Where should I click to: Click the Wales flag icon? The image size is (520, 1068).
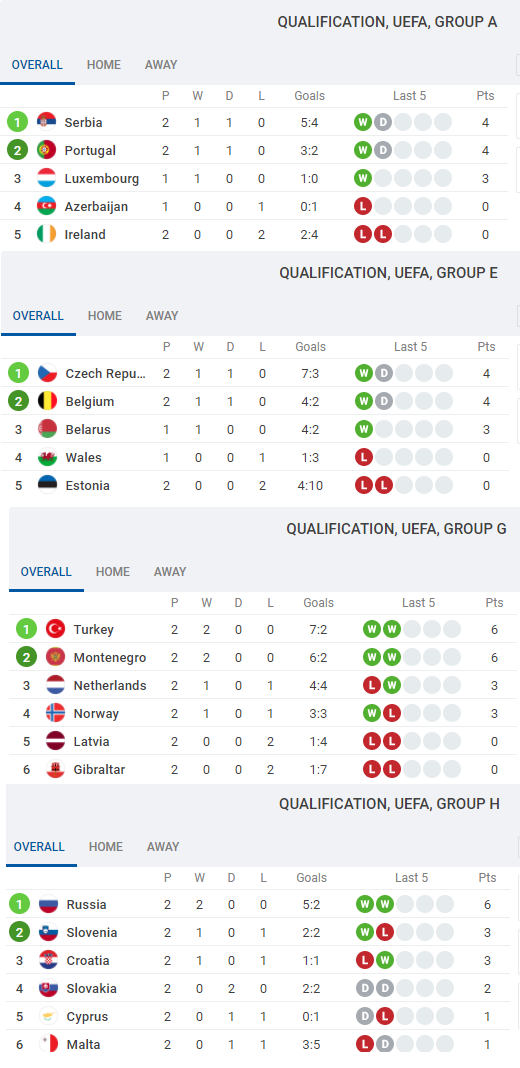pos(48,458)
